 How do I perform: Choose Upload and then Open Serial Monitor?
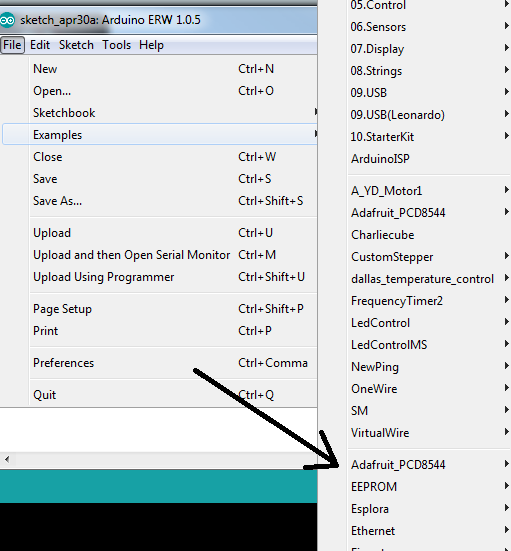tap(160, 255)
